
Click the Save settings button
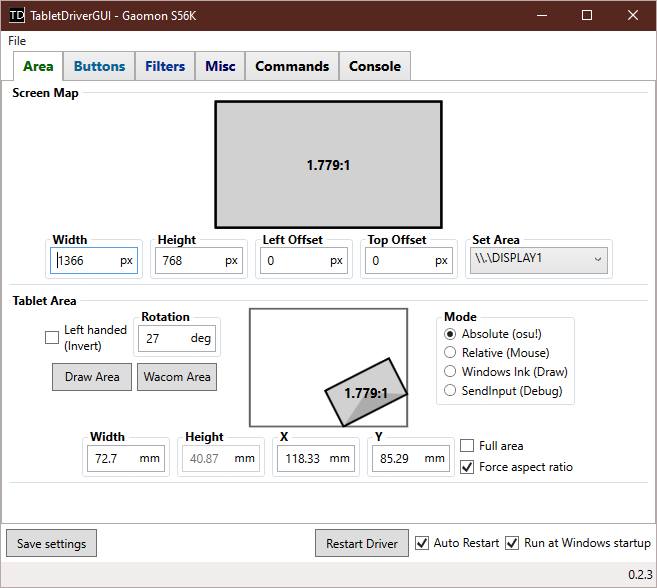point(52,544)
